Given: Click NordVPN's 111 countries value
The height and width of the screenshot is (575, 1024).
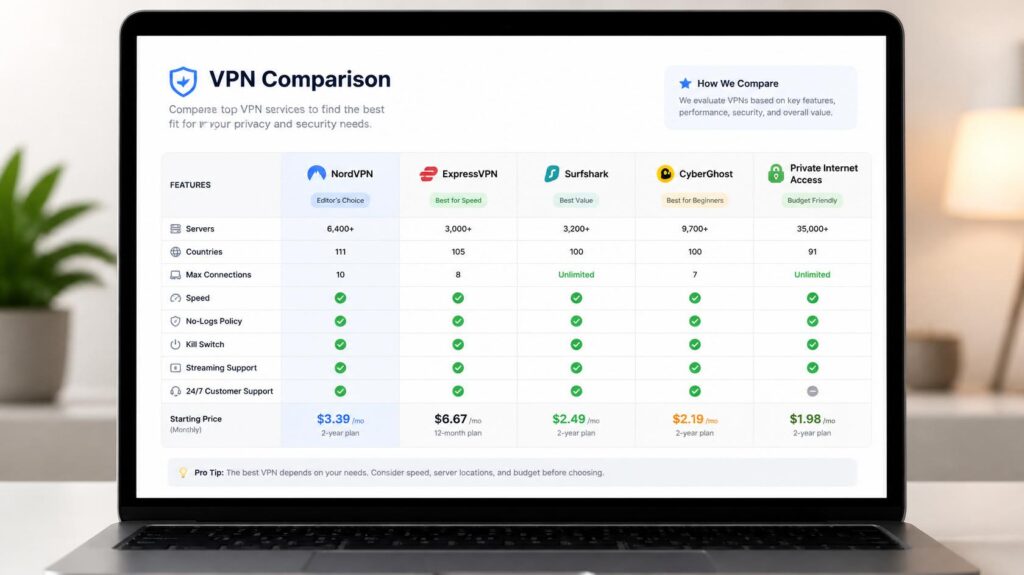Looking at the screenshot, I should (340, 252).
